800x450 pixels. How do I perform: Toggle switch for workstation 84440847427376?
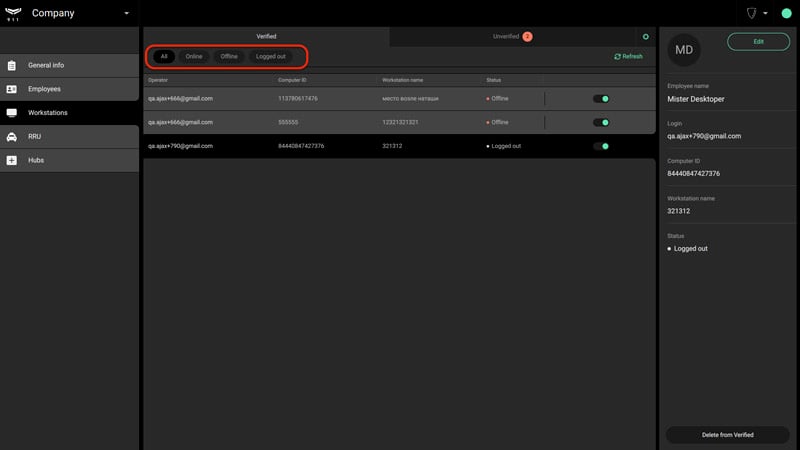click(x=601, y=146)
